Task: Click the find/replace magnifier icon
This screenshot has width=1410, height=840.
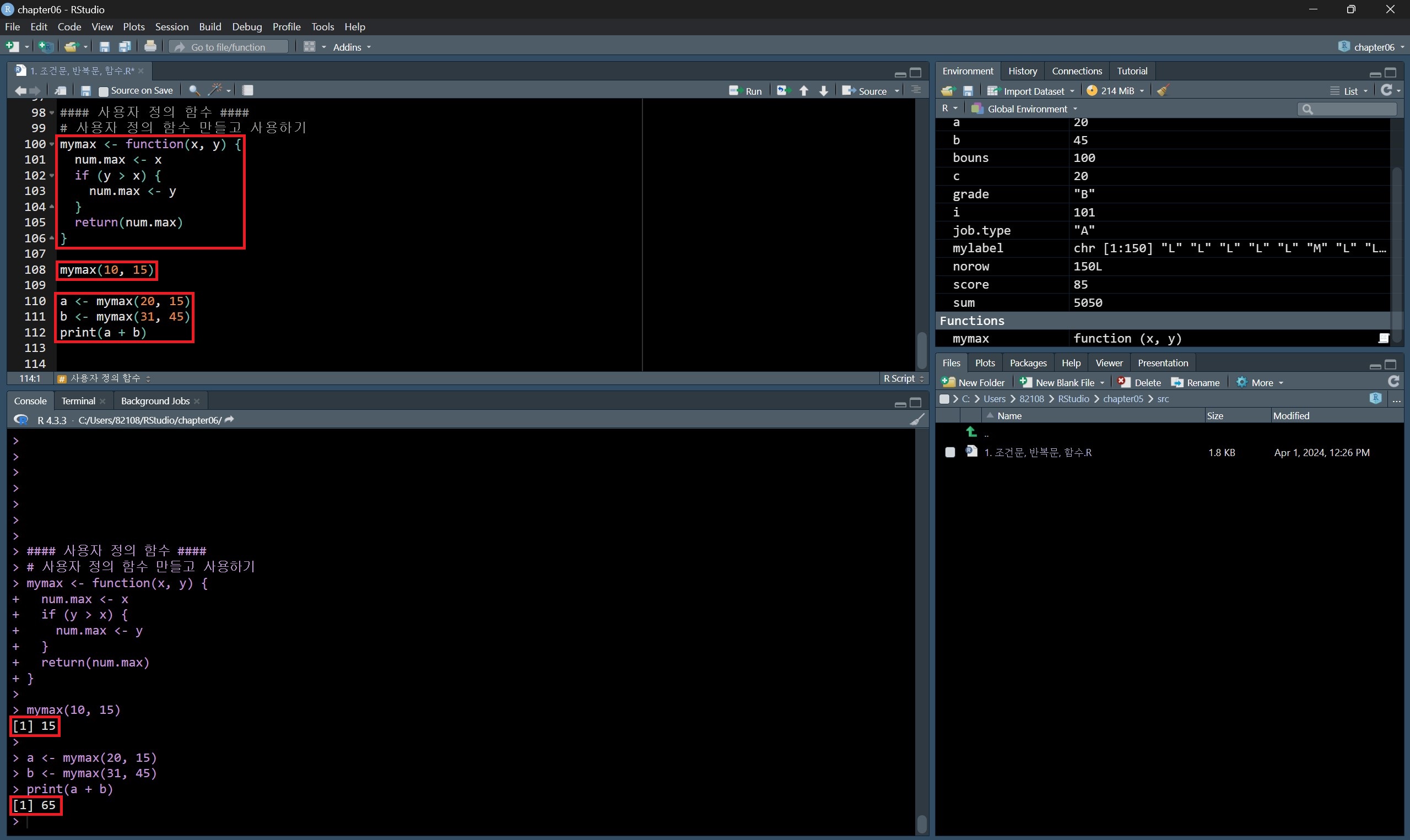Action: point(194,90)
